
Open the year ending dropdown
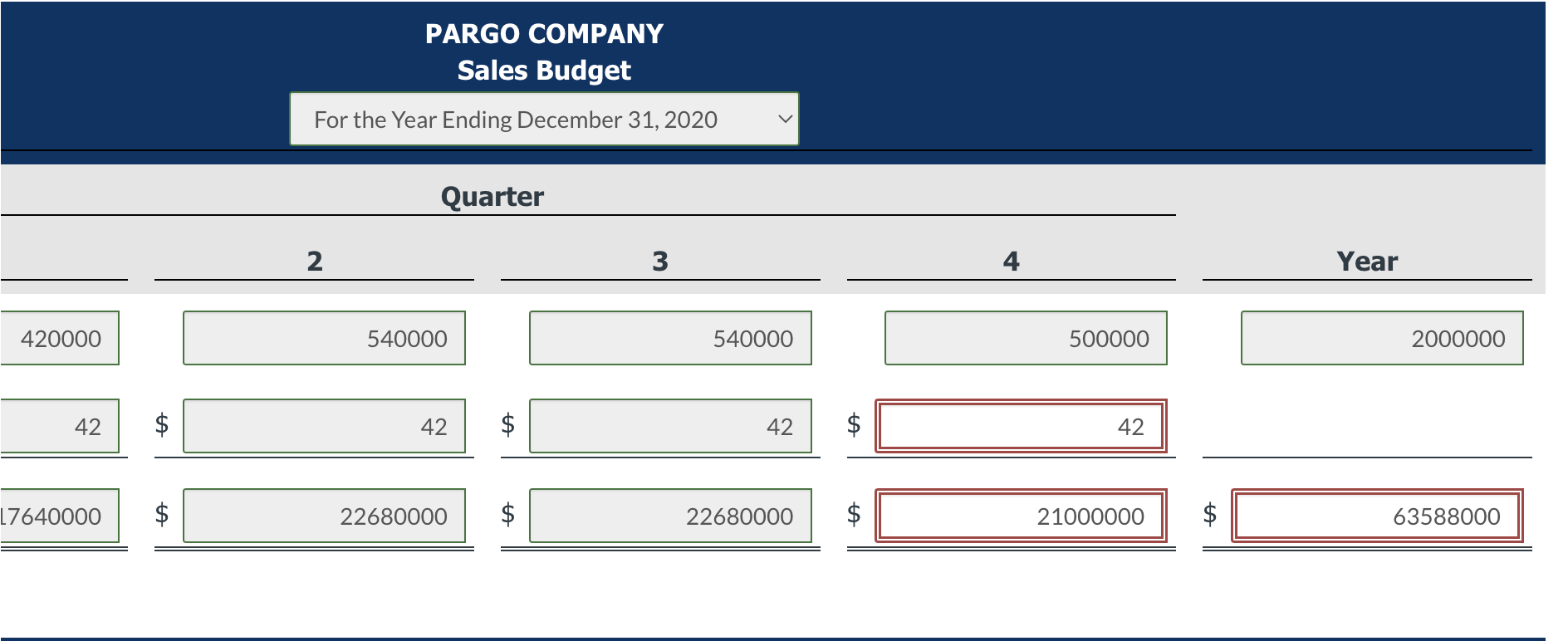(543, 120)
